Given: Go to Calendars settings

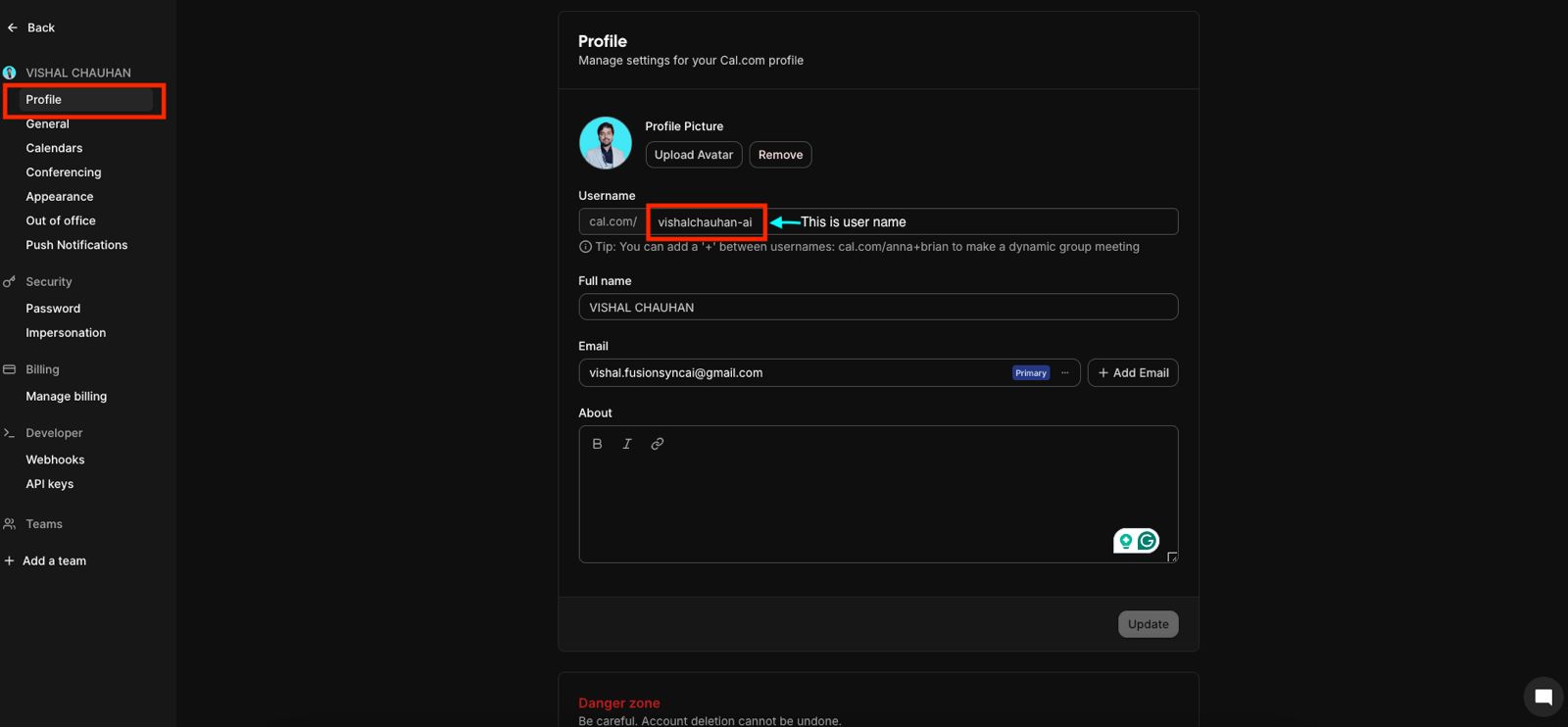Looking at the screenshot, I should point(54,148).
